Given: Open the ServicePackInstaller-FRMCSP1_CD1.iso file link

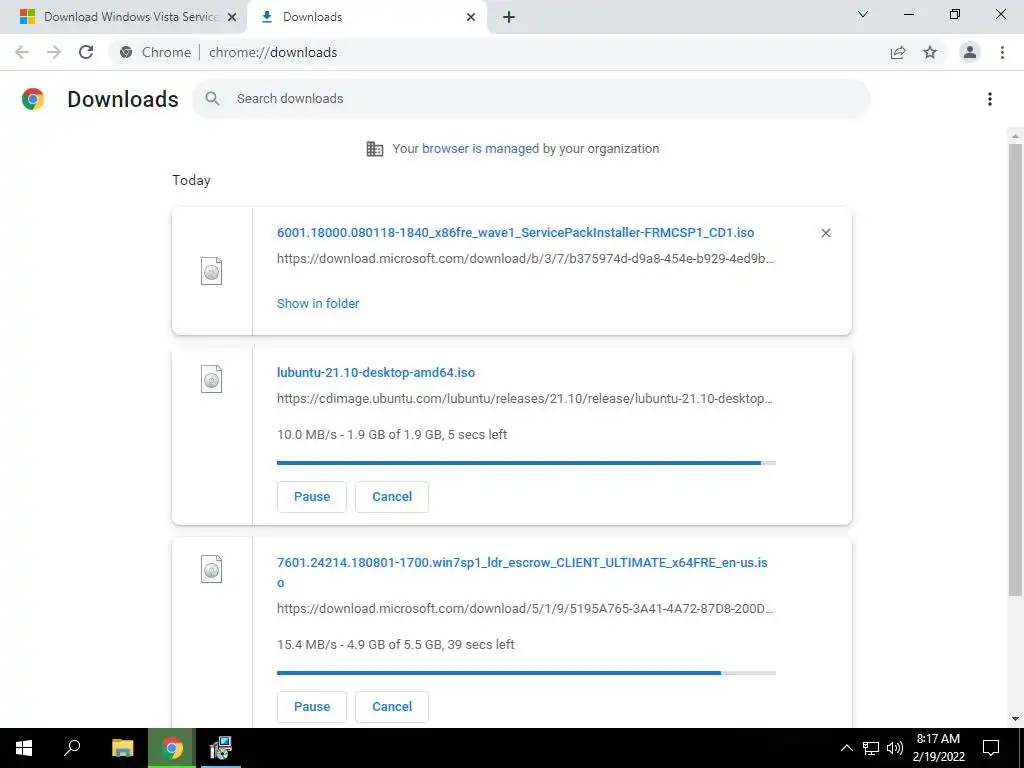Looking at the screenshot, I should pos(515,232).
